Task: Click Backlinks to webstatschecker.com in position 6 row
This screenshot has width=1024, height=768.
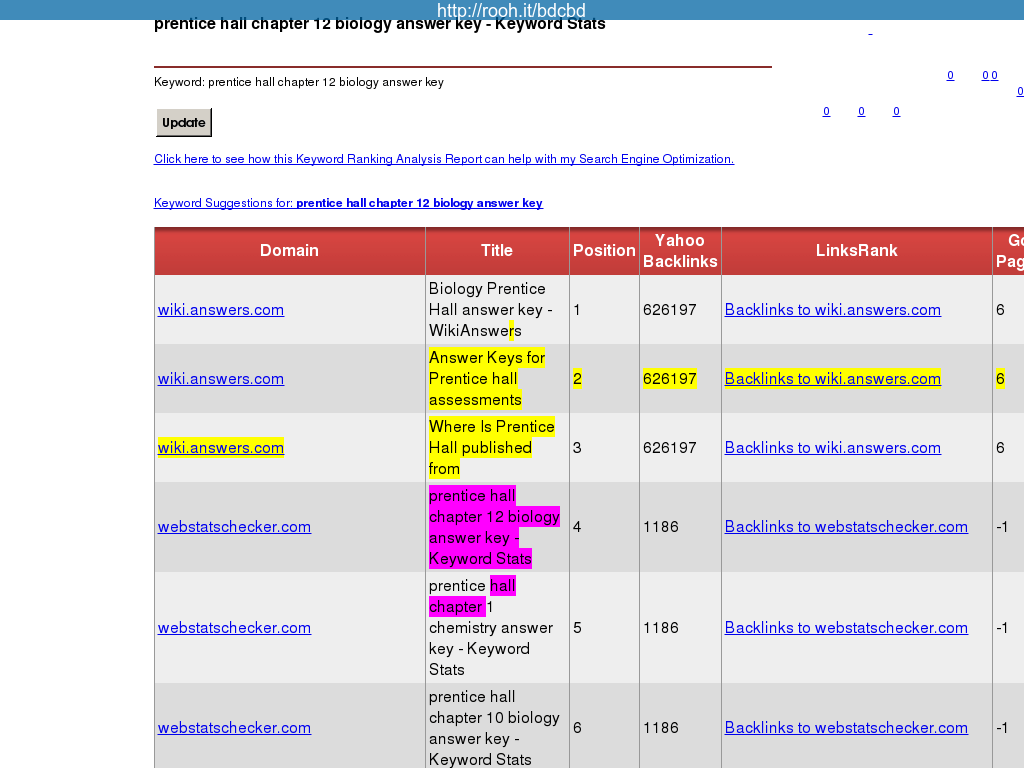Action: [846, 728]
